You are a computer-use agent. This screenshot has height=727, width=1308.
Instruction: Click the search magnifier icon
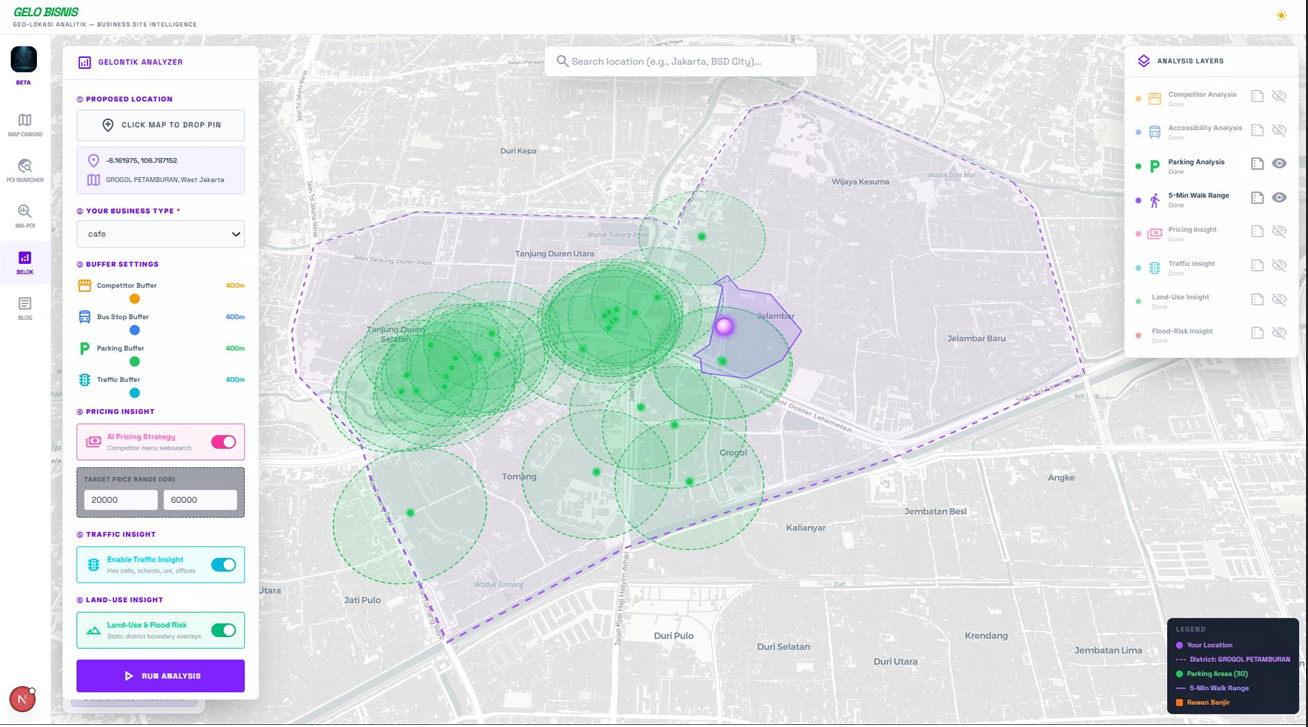point(562,61)
